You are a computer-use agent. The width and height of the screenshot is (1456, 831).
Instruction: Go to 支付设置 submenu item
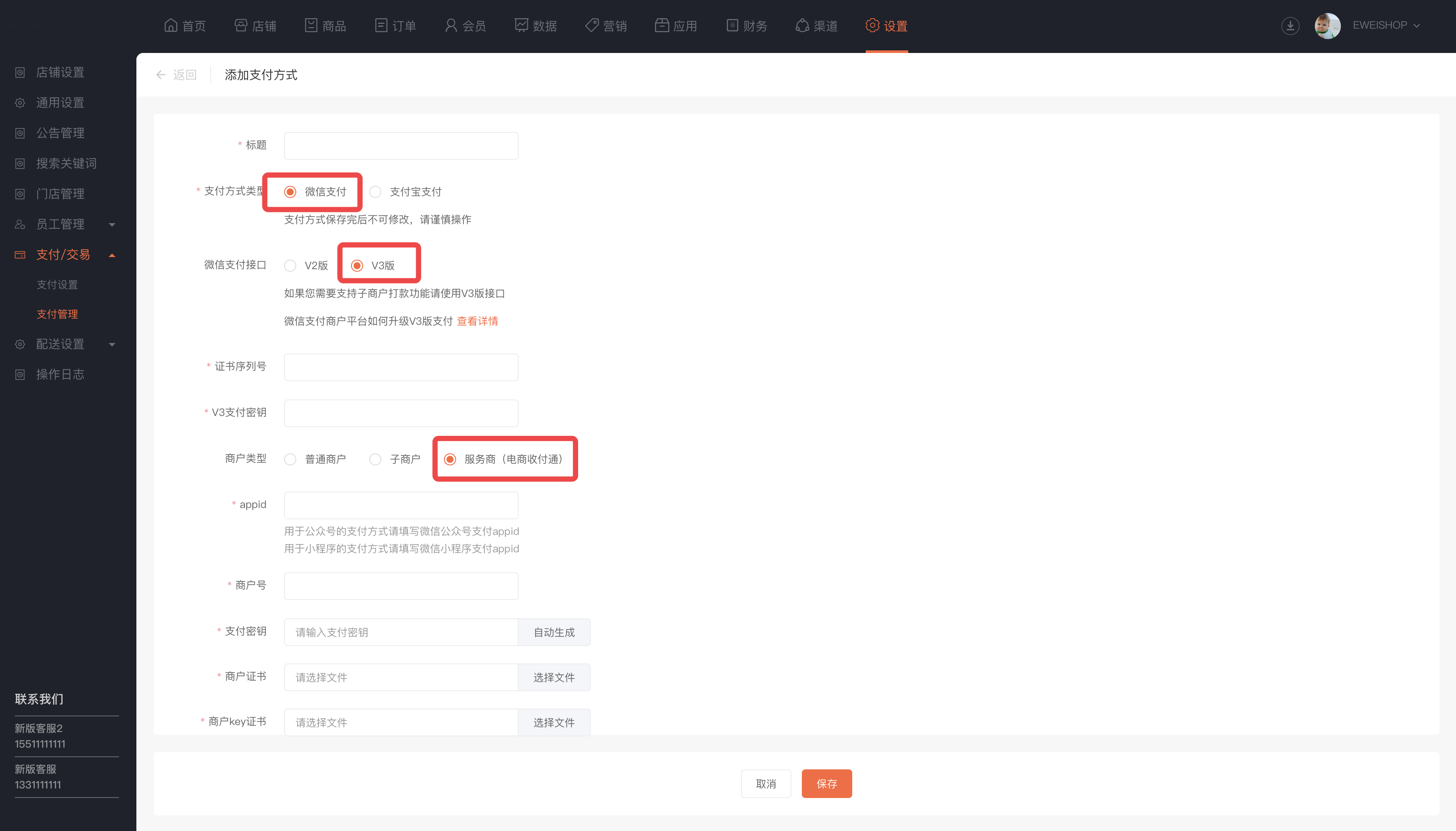[57, 285]
